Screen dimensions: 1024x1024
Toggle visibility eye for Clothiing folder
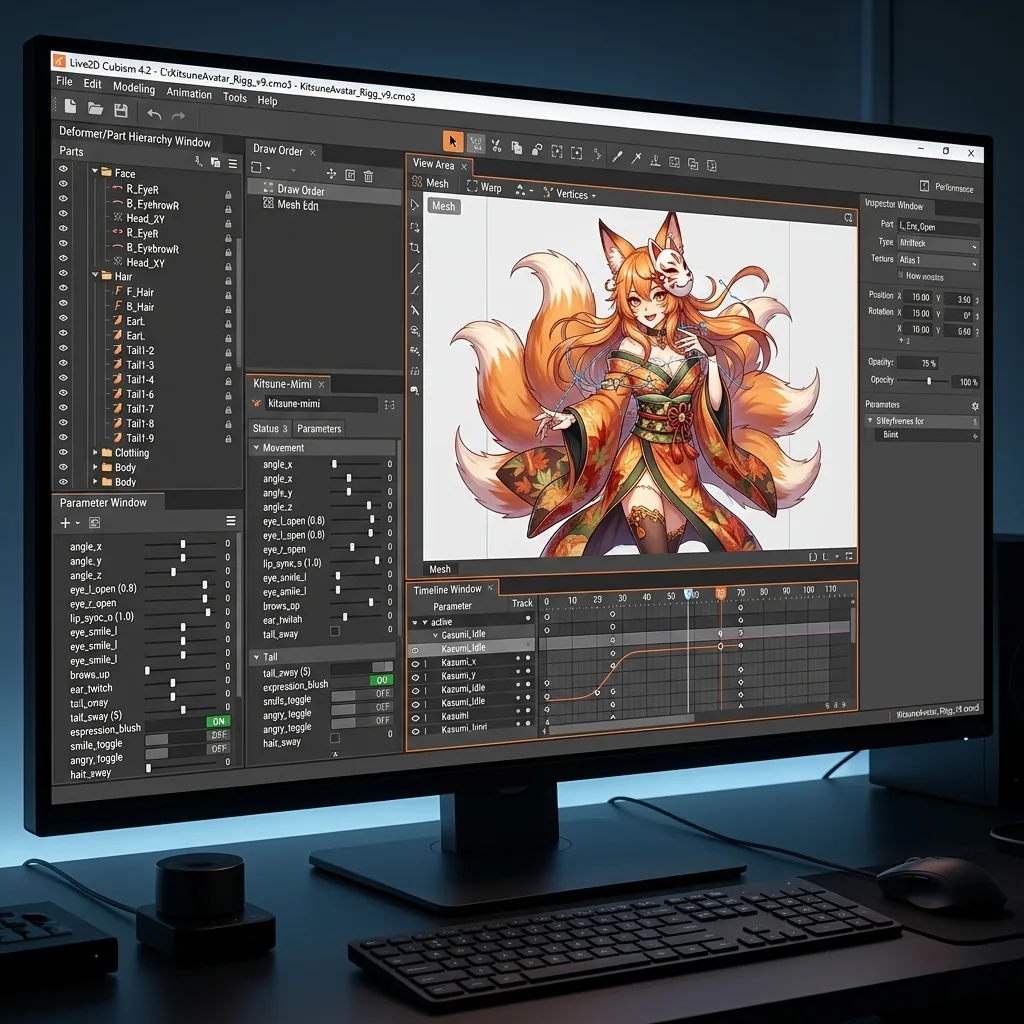63,452
